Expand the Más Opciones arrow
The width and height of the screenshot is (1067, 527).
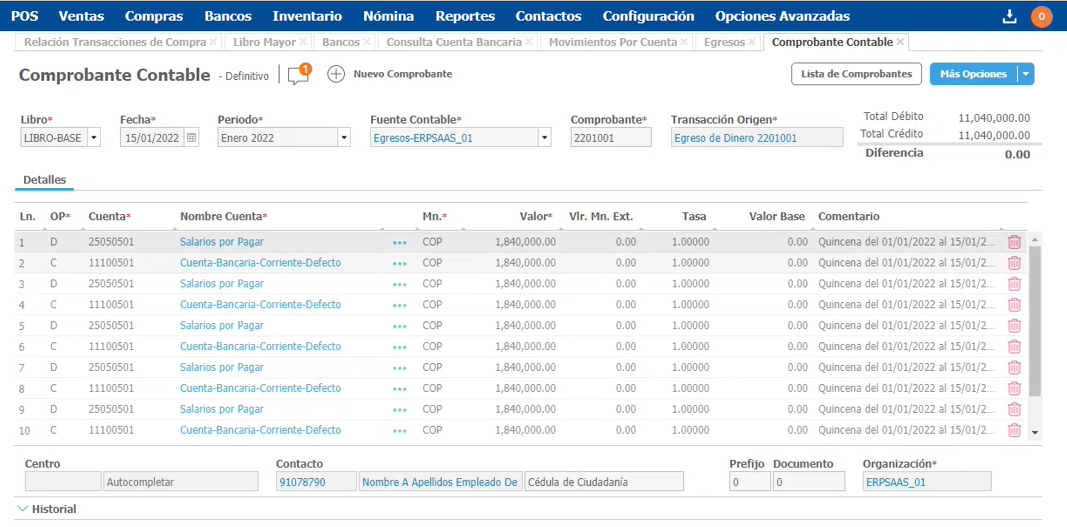(x=1025, y=74)
